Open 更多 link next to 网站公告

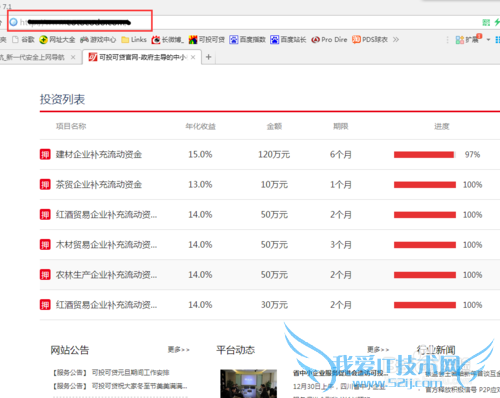[x=178, y=349]
